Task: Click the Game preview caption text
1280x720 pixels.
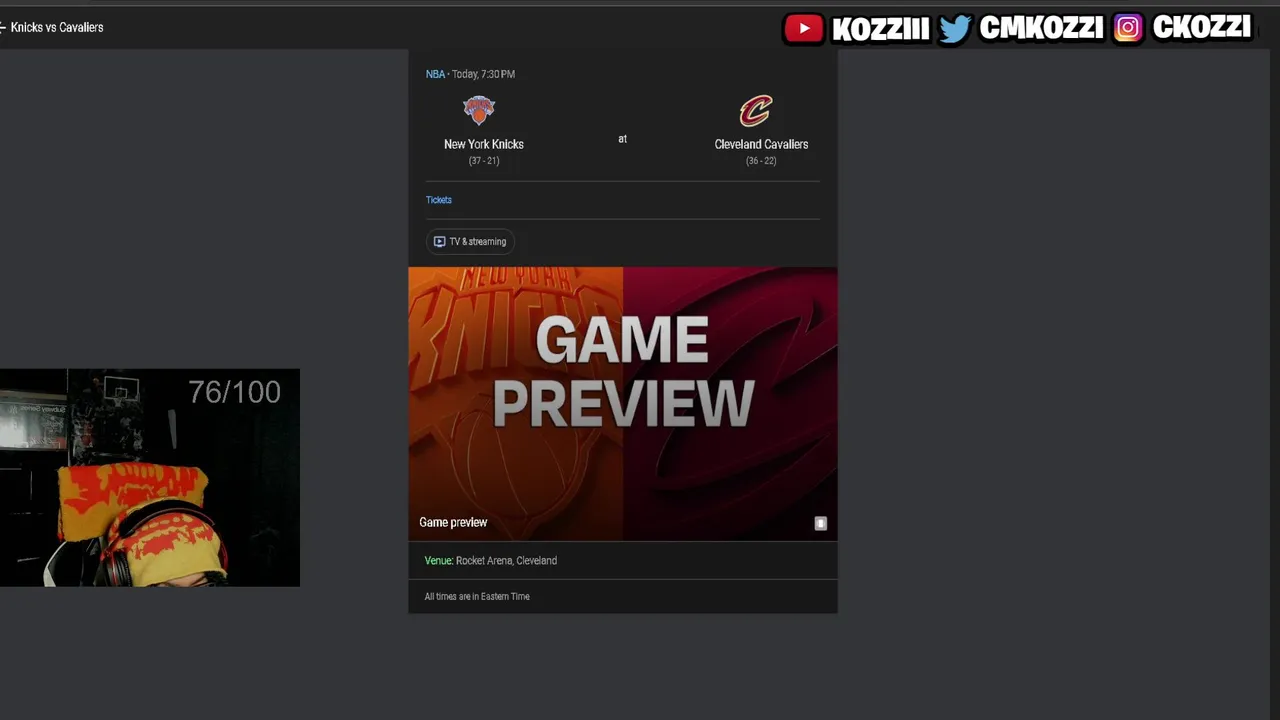Action: click(x=453, y=522)
